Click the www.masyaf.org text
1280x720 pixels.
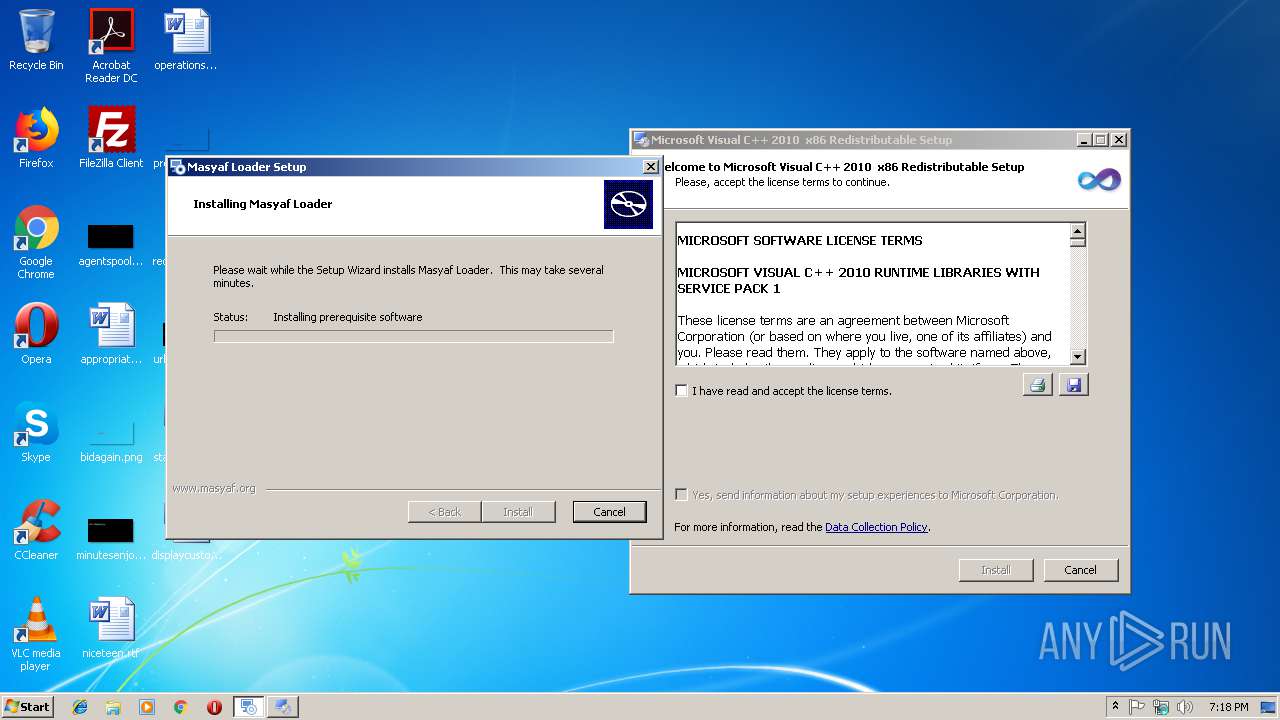214,489
